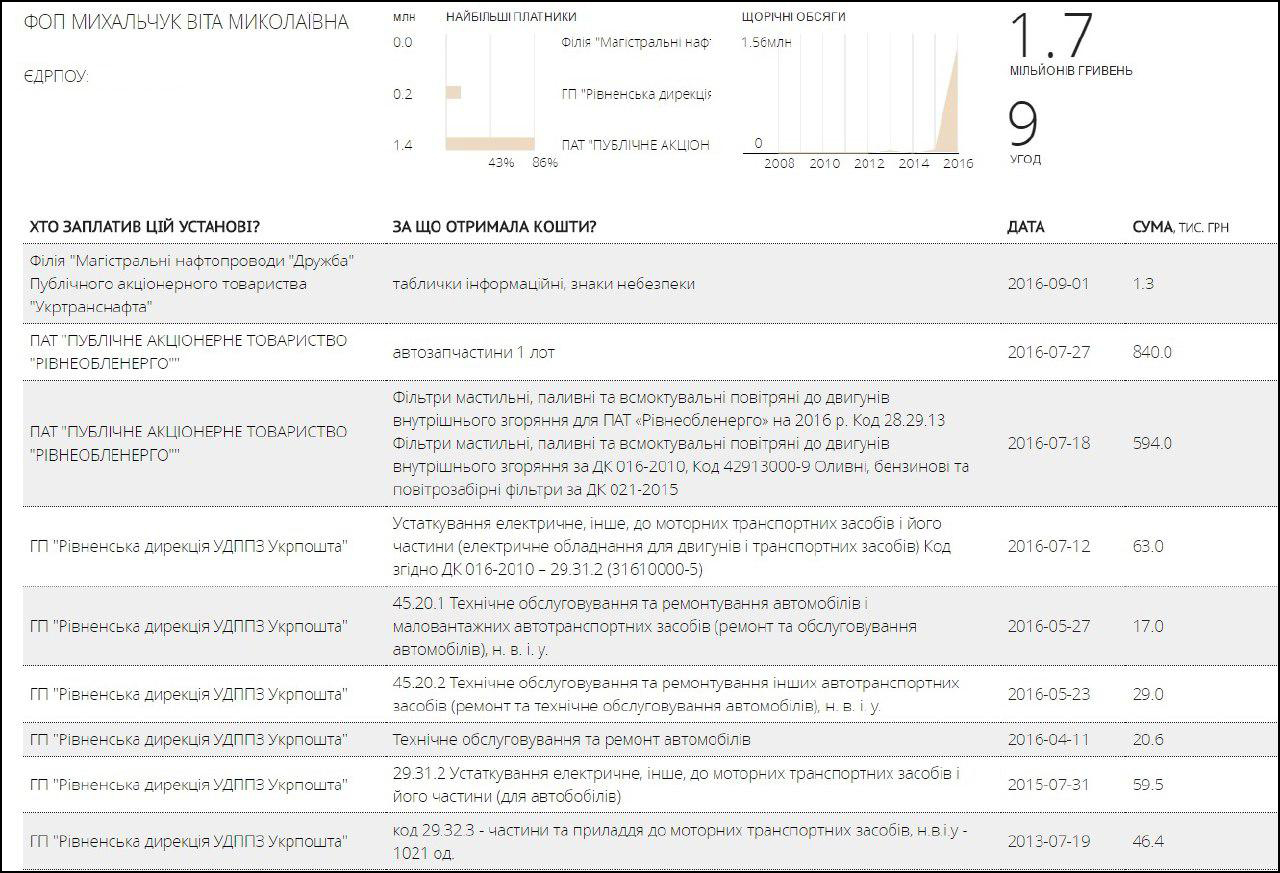Select the Філія "Магістральні нафт label in the payers chart
Screen dimensions: 1280x873
[636, 43]
